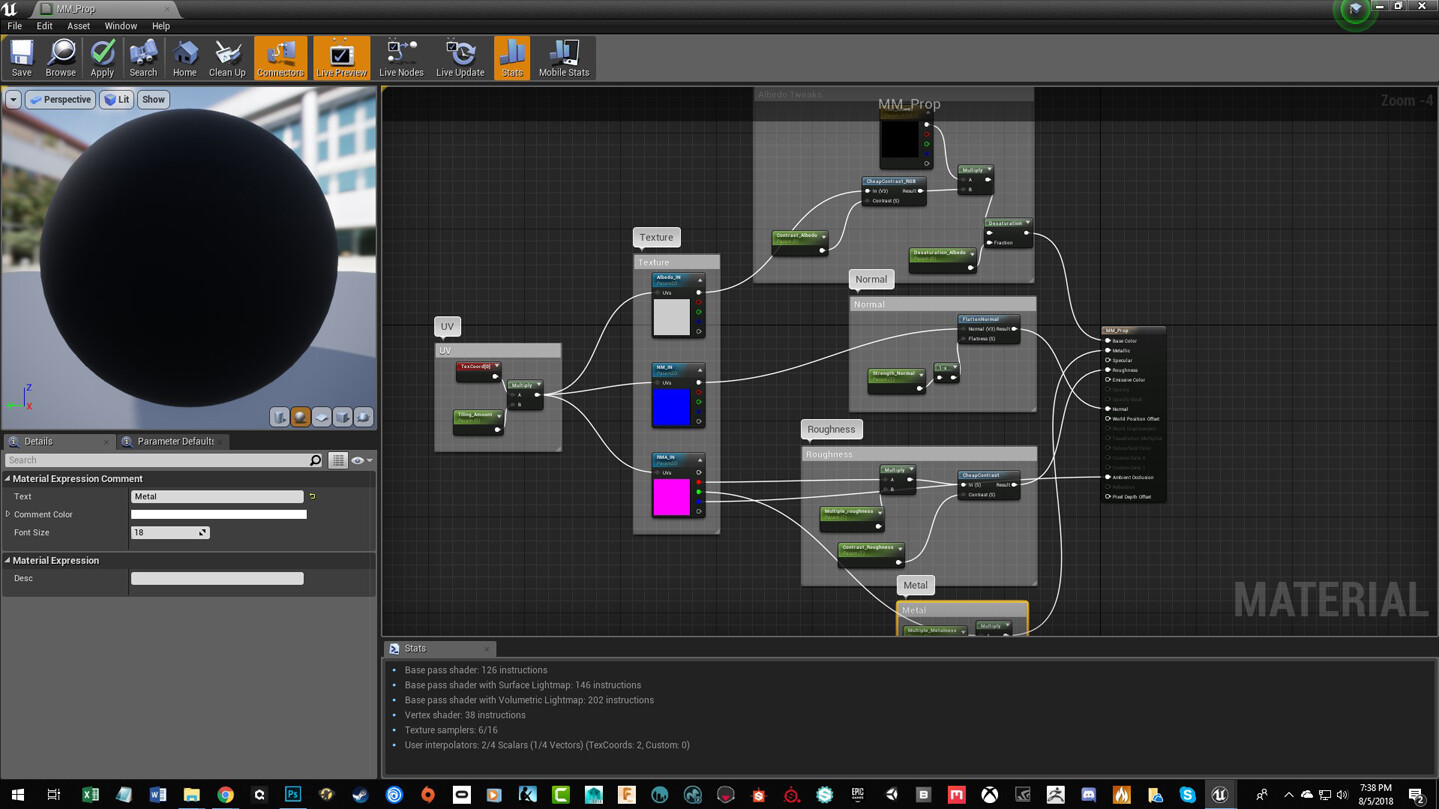Select NM_IN blue texture preview

[x=671, y=407]
